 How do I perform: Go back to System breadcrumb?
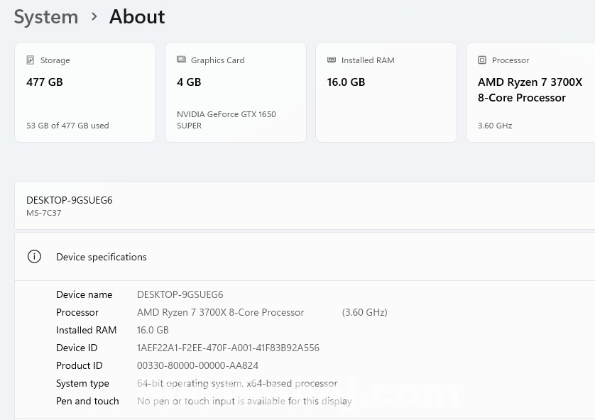click(46, 17)
